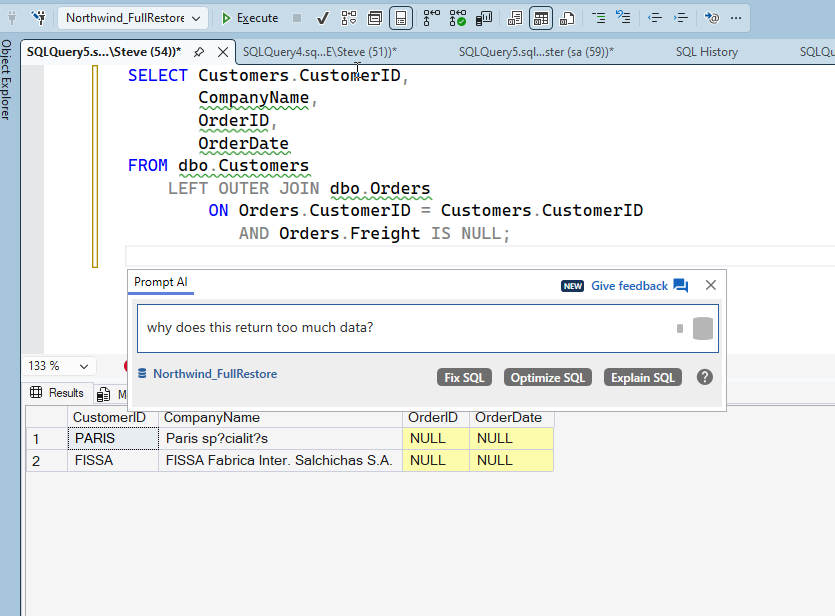This screenshot has width=835, height=616.
Task: Open the Help question mark in Prompt AI
Action: click(705, 377)
